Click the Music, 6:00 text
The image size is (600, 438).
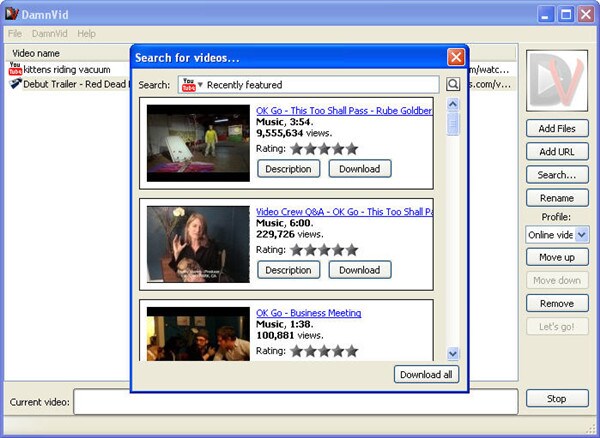(285, 223)
